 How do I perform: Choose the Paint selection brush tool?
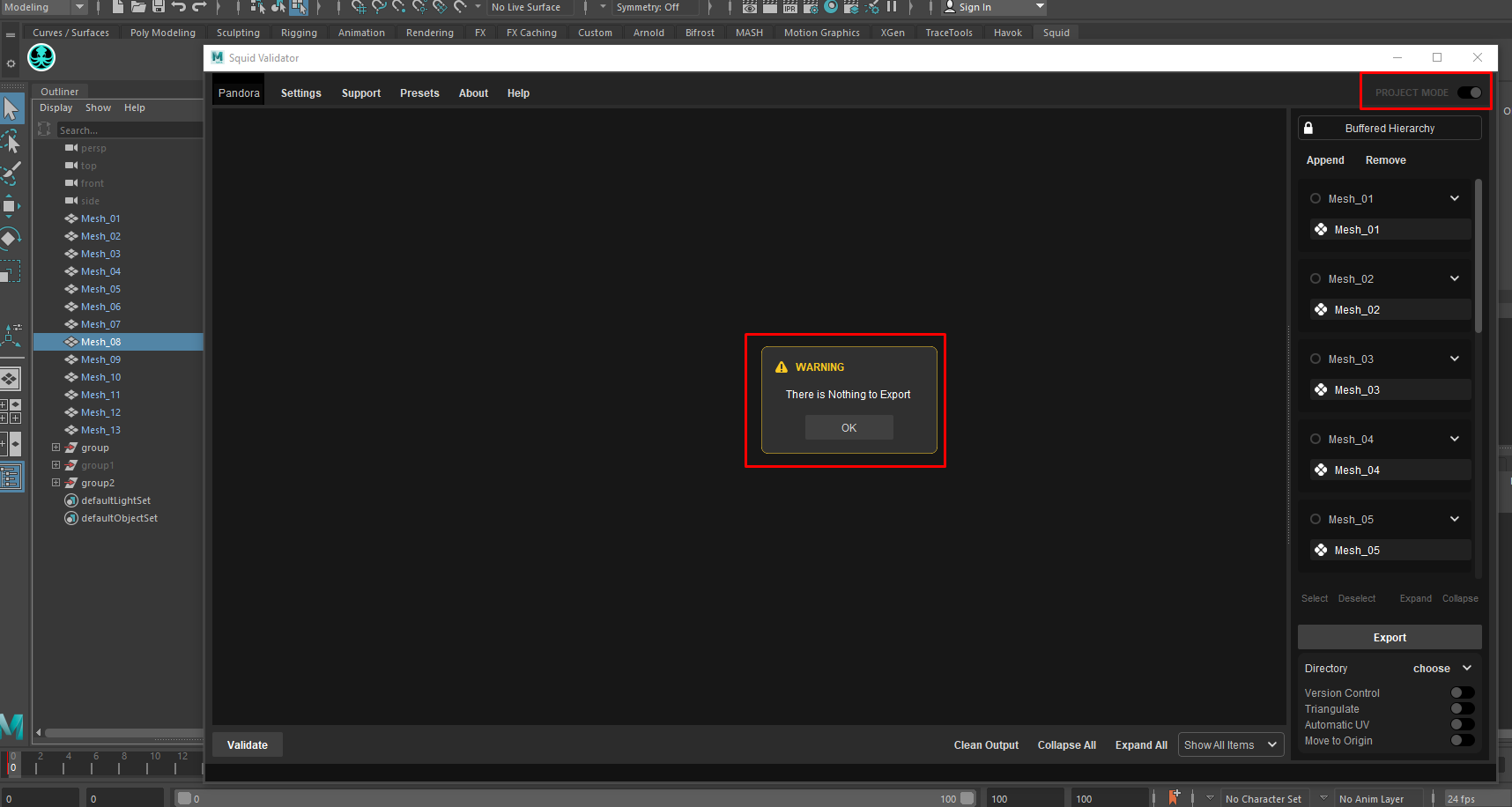[x=11, y=174]
